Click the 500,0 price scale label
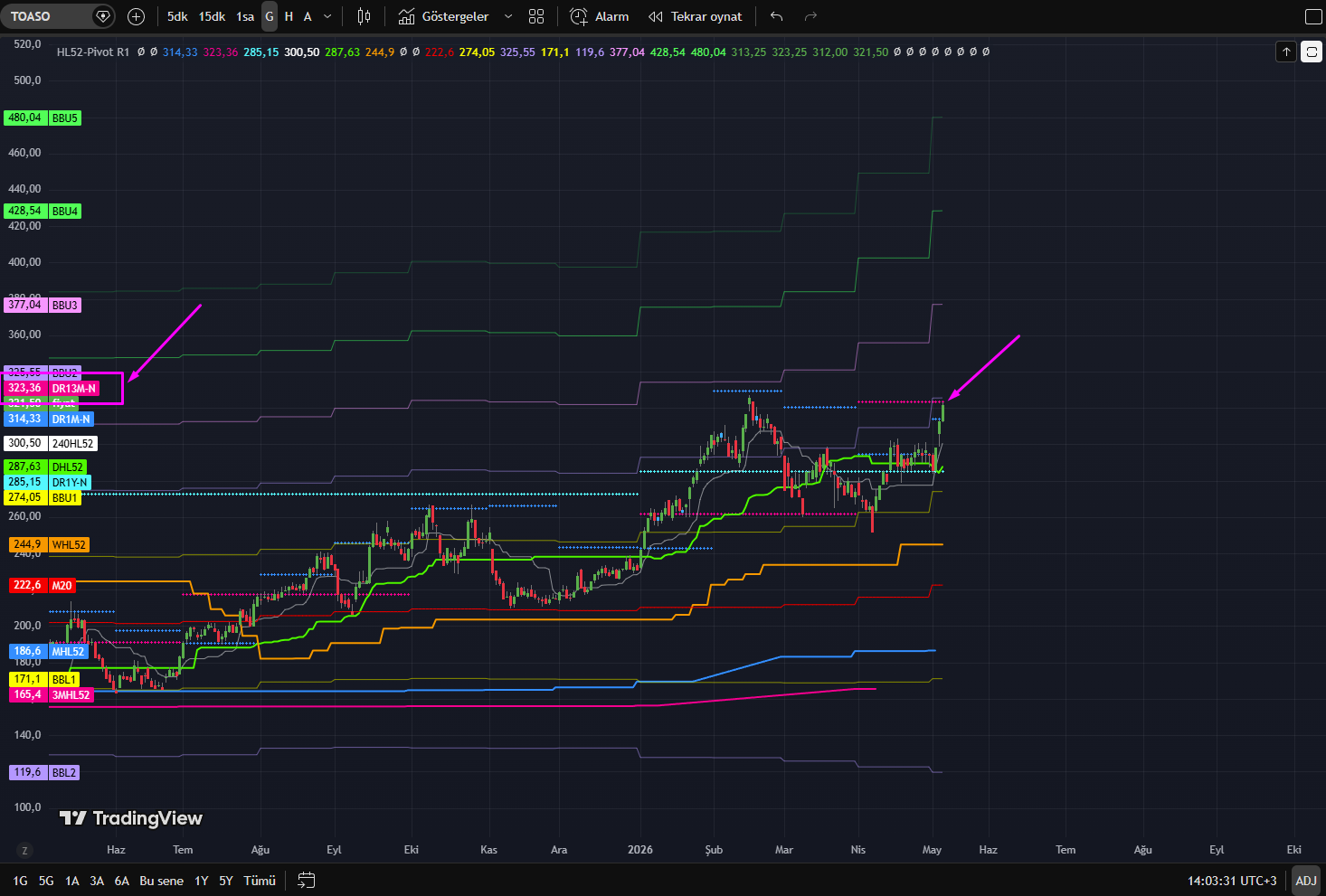This screenshot has width=1326, height=896. pyautogui.click(x=27, y=80)
